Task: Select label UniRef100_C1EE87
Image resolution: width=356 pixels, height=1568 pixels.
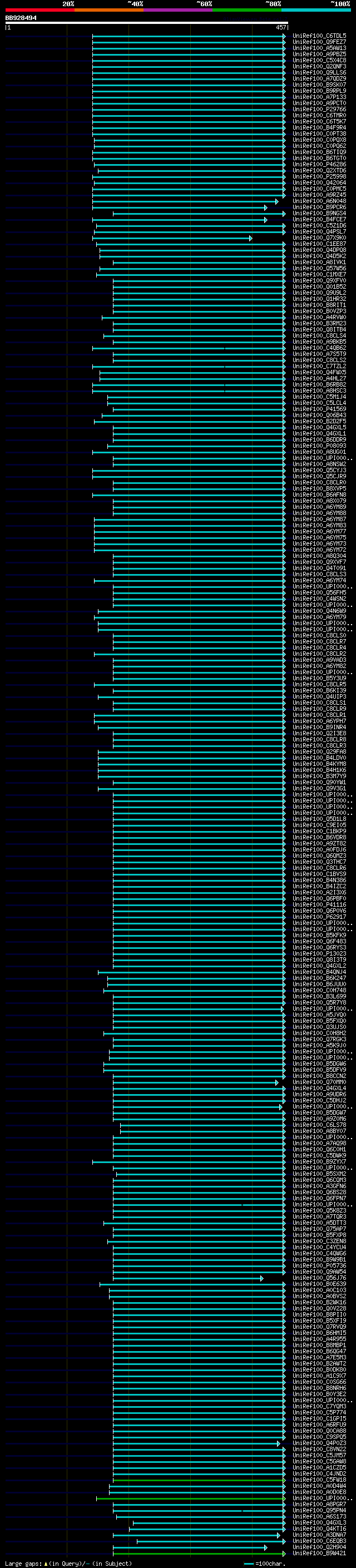Action: tap(319, 244)
